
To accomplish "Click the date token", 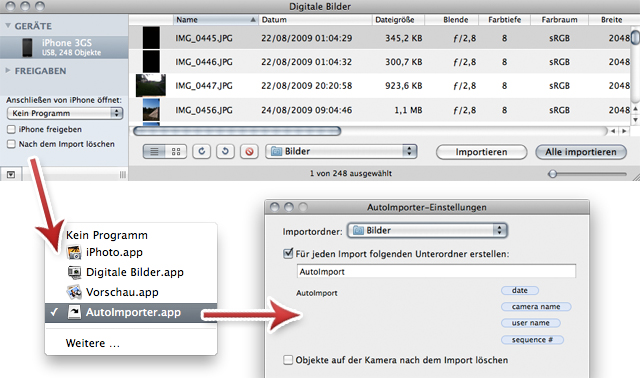I will pyautogui.click(x=520, y=290).
